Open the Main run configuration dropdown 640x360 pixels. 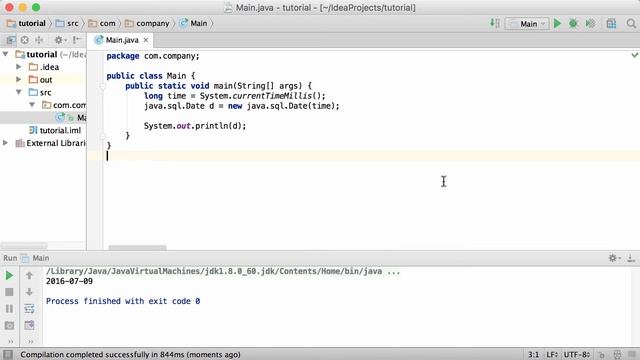click(527, 24)
